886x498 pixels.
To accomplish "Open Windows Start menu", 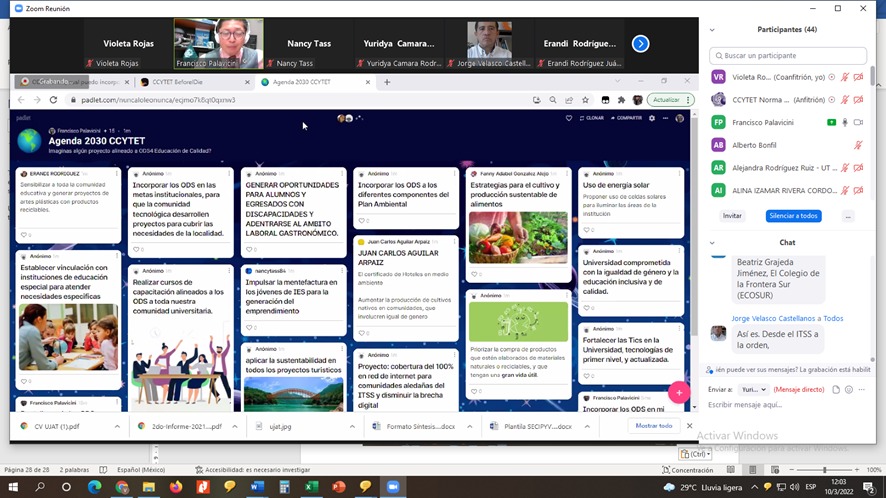I will click(13, 486).
